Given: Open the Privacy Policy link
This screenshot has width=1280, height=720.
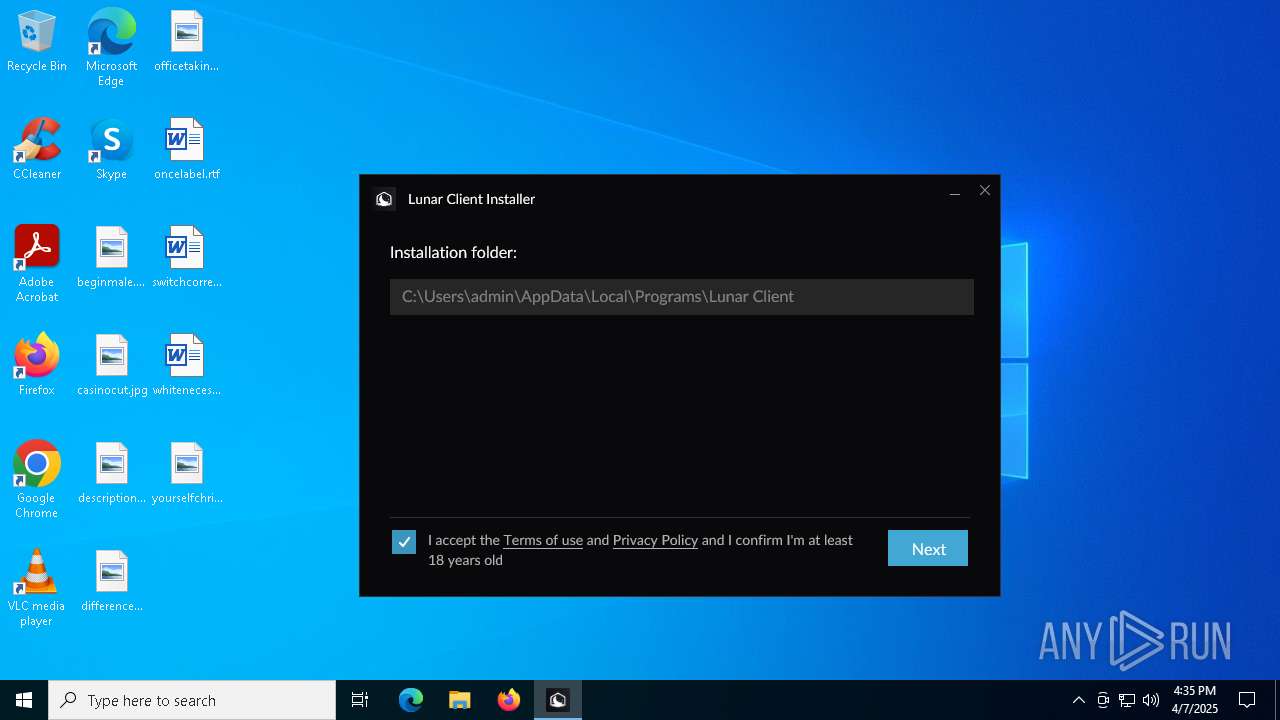Looking at the screenshot, I should (x=655, y=540).
